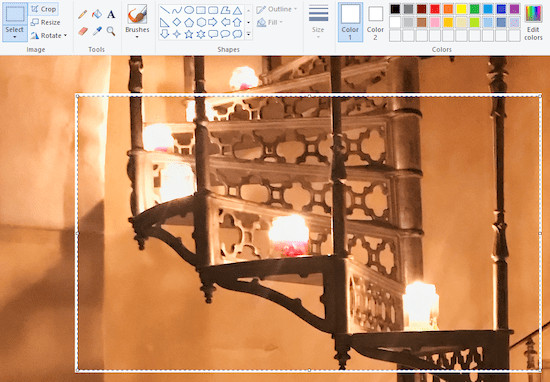Open the Resize dialog

coord(45,22)
